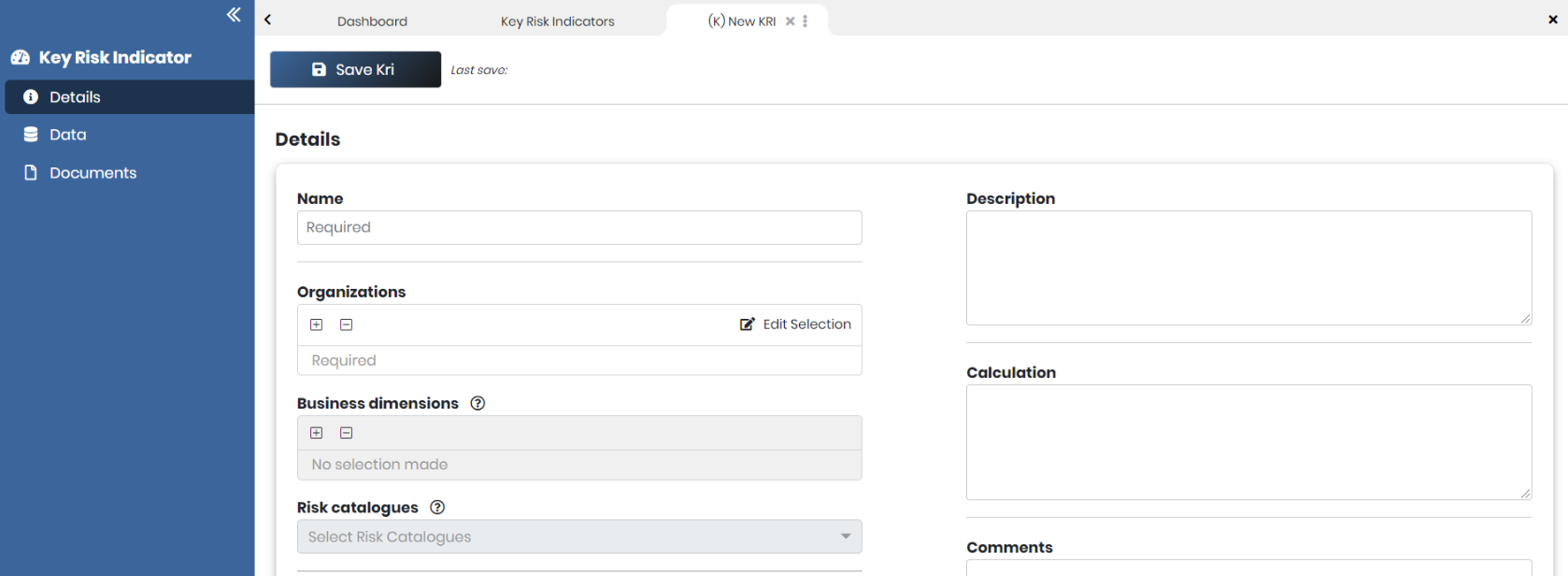Open the Risk catalogues help tooltip
This screenshot has height=576, width=1568.
tap(437, 508)
